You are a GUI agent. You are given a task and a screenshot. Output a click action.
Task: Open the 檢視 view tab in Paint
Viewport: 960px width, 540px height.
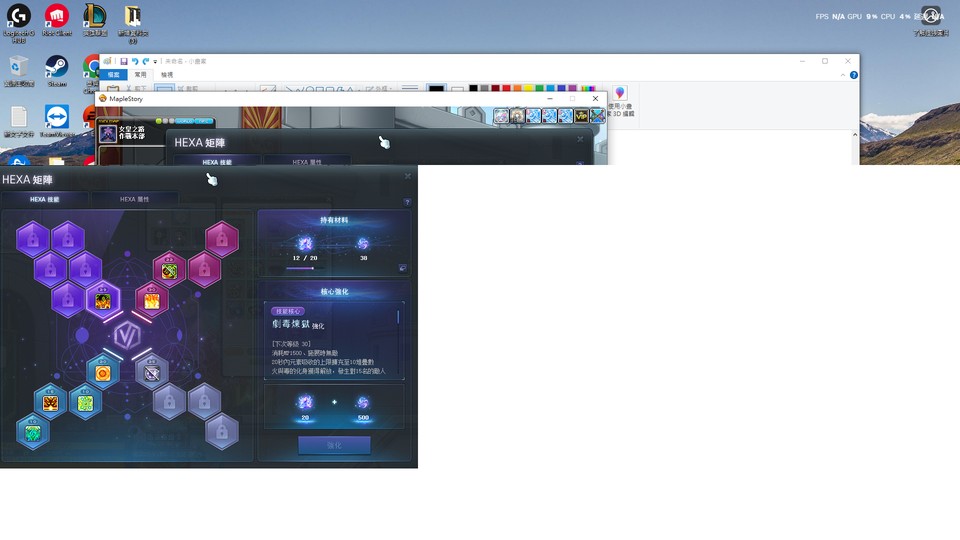167,75
